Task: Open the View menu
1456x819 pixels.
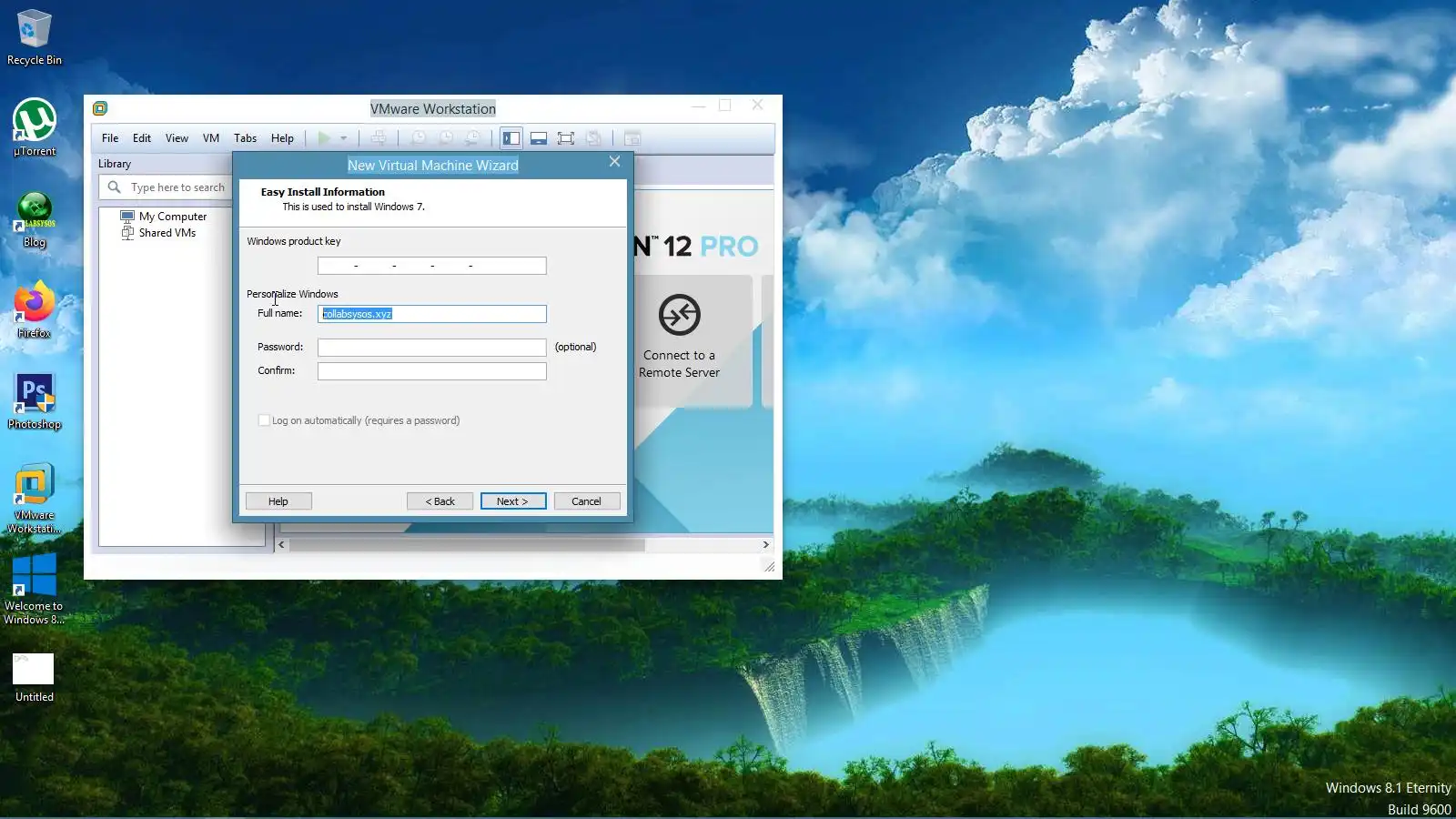Action: tap(177, 138)
